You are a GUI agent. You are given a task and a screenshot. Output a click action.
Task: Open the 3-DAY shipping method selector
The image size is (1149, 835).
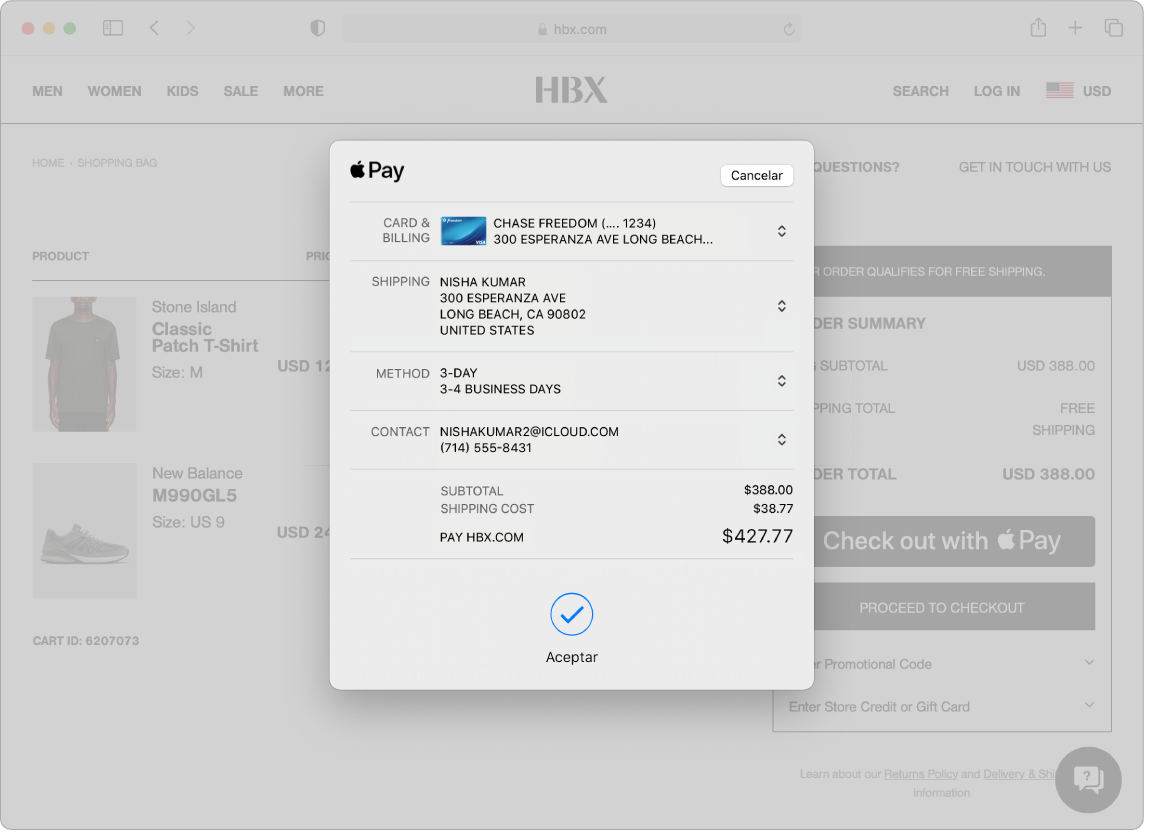pos(781,381)
